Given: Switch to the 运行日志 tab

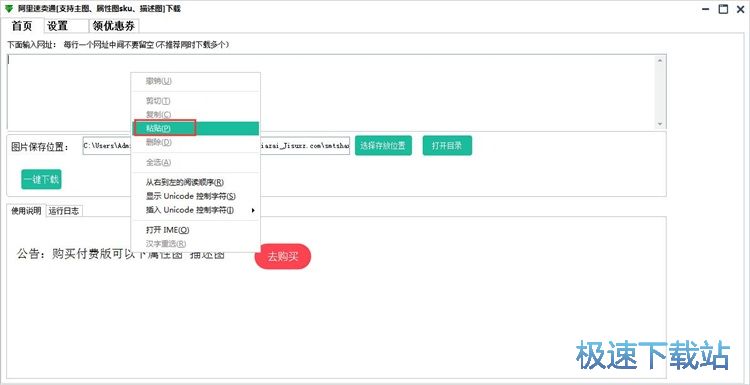Looking at the screenshot, I should [64, 211].
